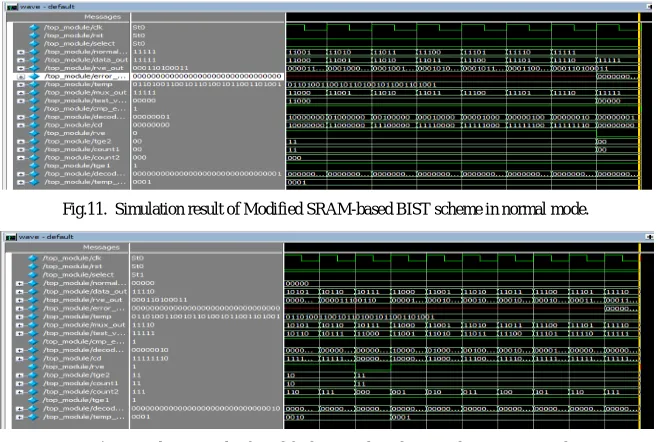Image resolution: width=660 pixels, height=442 pixels.
Task: Click the rst signal diamond icon in upper wave window
Action: tap(34, 35)
